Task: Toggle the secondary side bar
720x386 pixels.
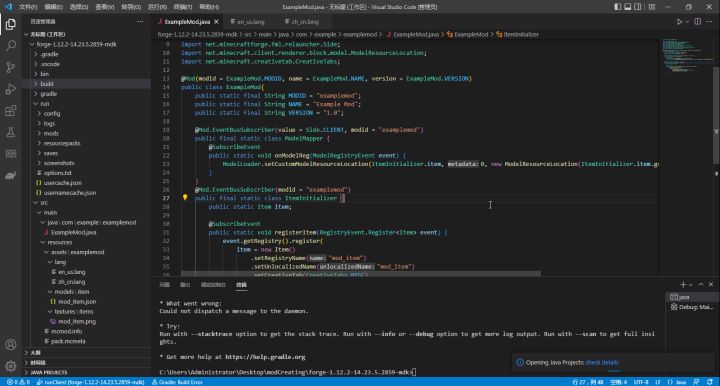Action: click(638, 7)
